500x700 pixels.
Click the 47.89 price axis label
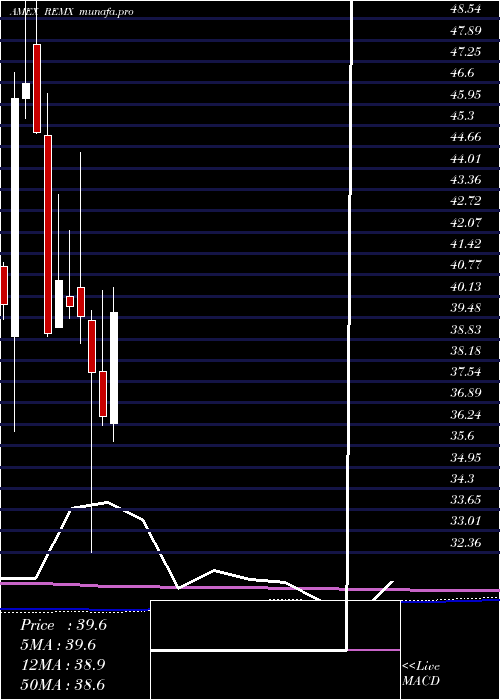click(x=466, y=31)
